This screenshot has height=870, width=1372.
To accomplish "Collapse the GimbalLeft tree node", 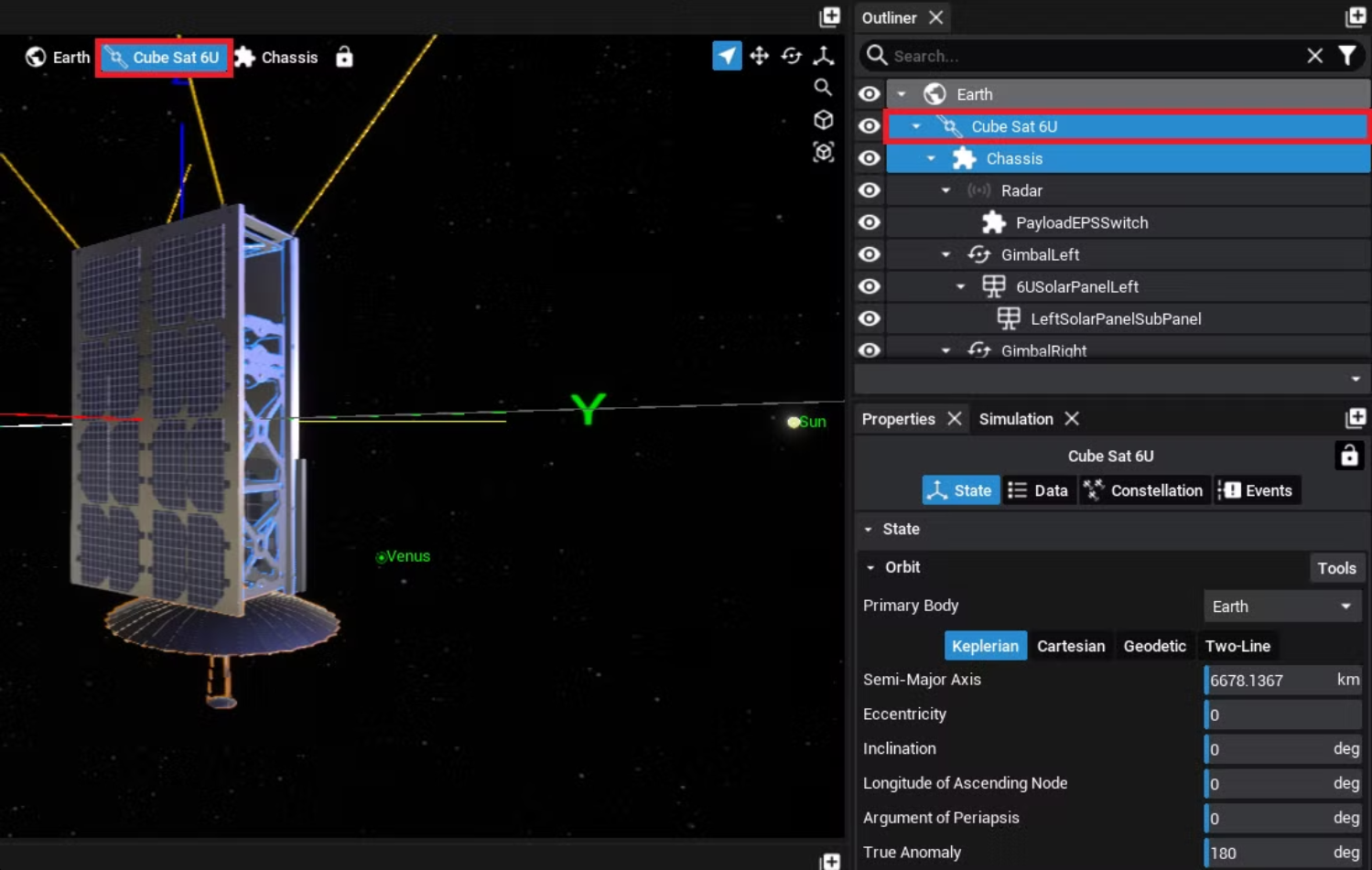I will tap(945, 254).
